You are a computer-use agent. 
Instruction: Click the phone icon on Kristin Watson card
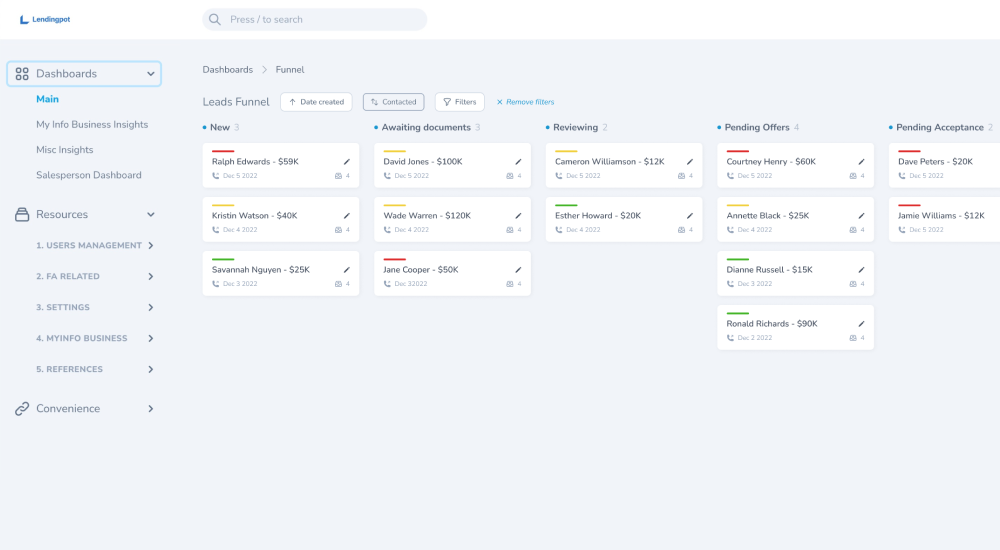216,230
